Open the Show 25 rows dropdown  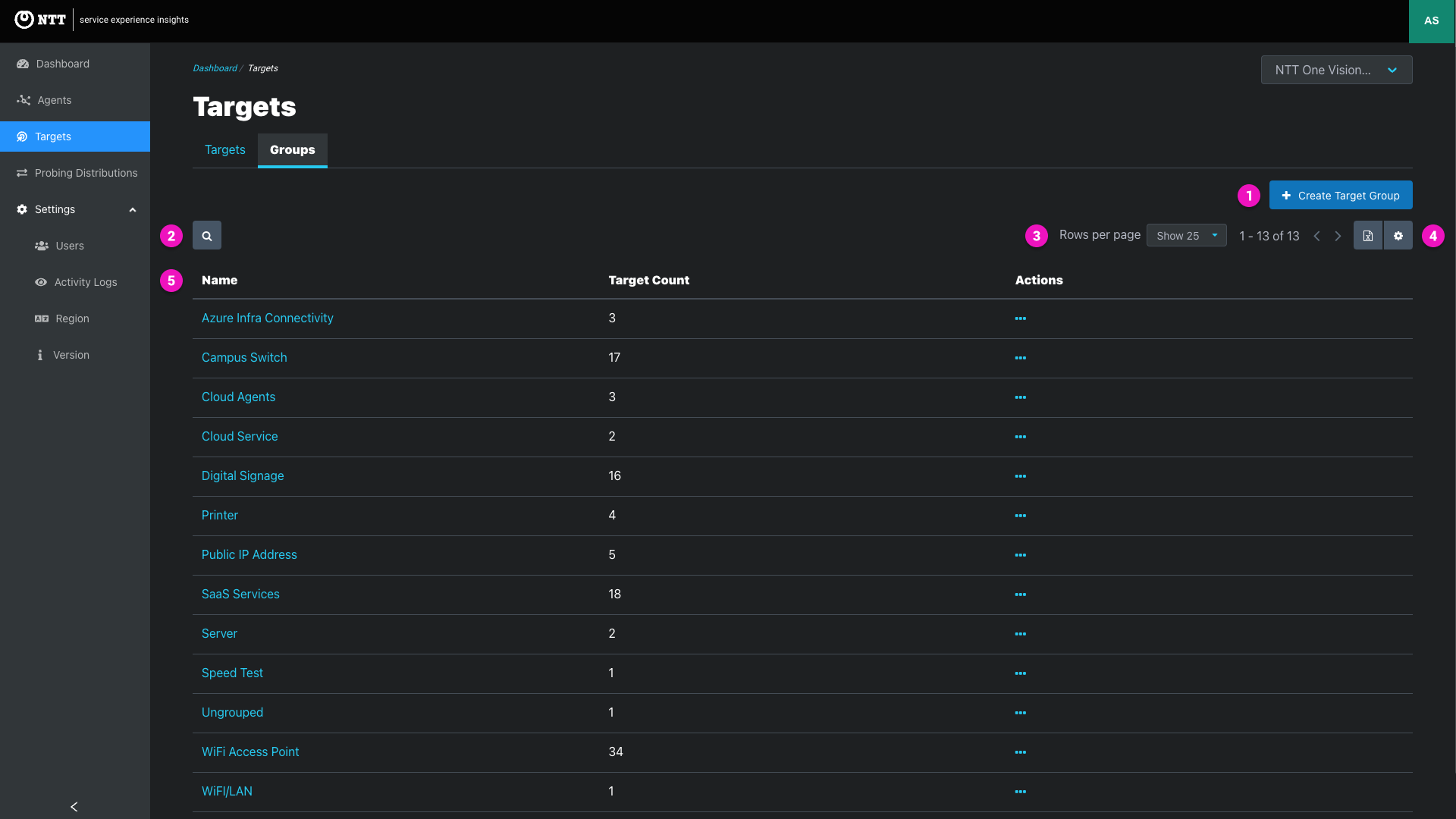[x=1186, y=236]
